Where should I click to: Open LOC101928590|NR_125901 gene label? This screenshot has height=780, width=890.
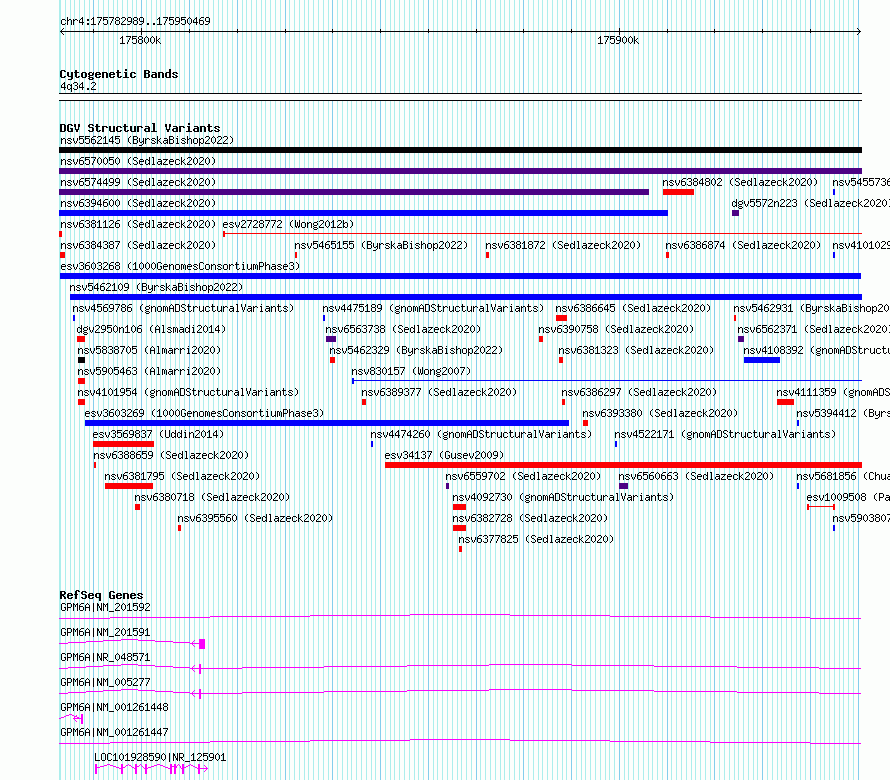tap(160, 757)
